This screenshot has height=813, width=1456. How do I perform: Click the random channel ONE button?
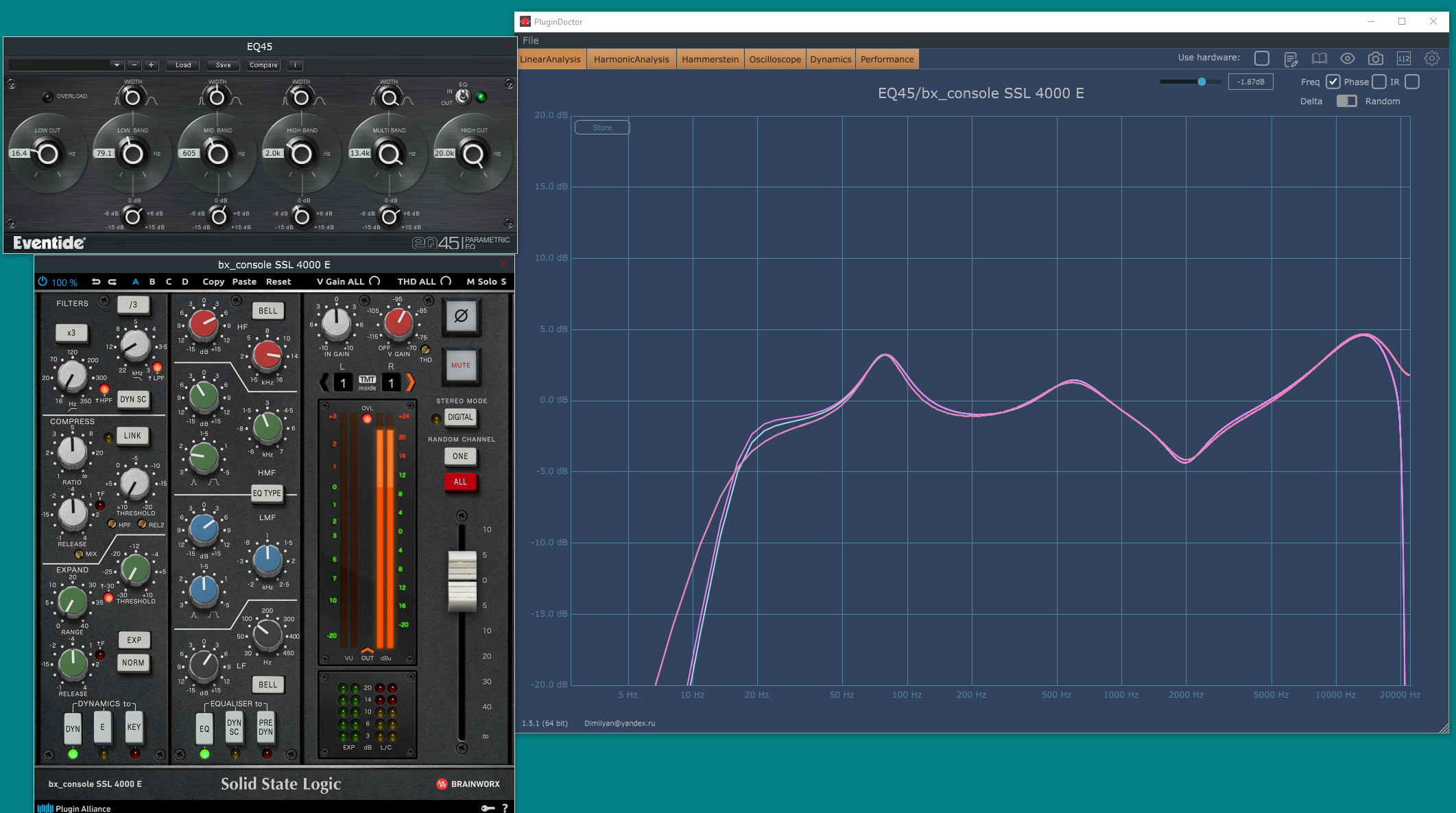(460, 456)
